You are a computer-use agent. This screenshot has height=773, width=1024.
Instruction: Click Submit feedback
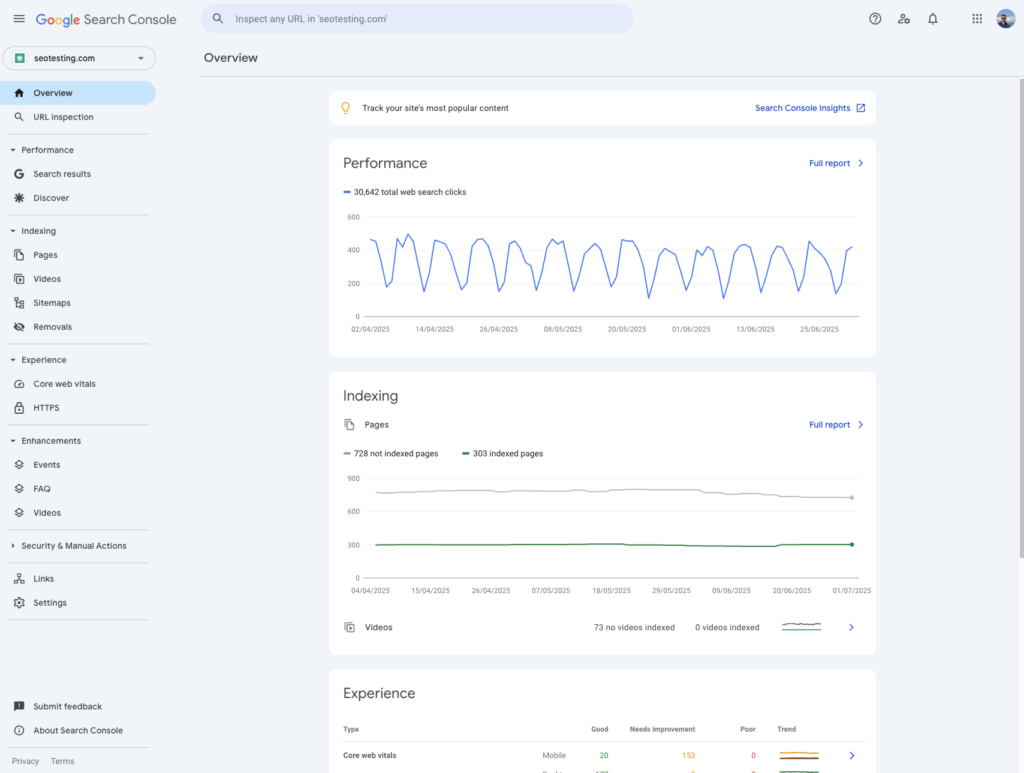pyautogui.click(x=68, y=706)
